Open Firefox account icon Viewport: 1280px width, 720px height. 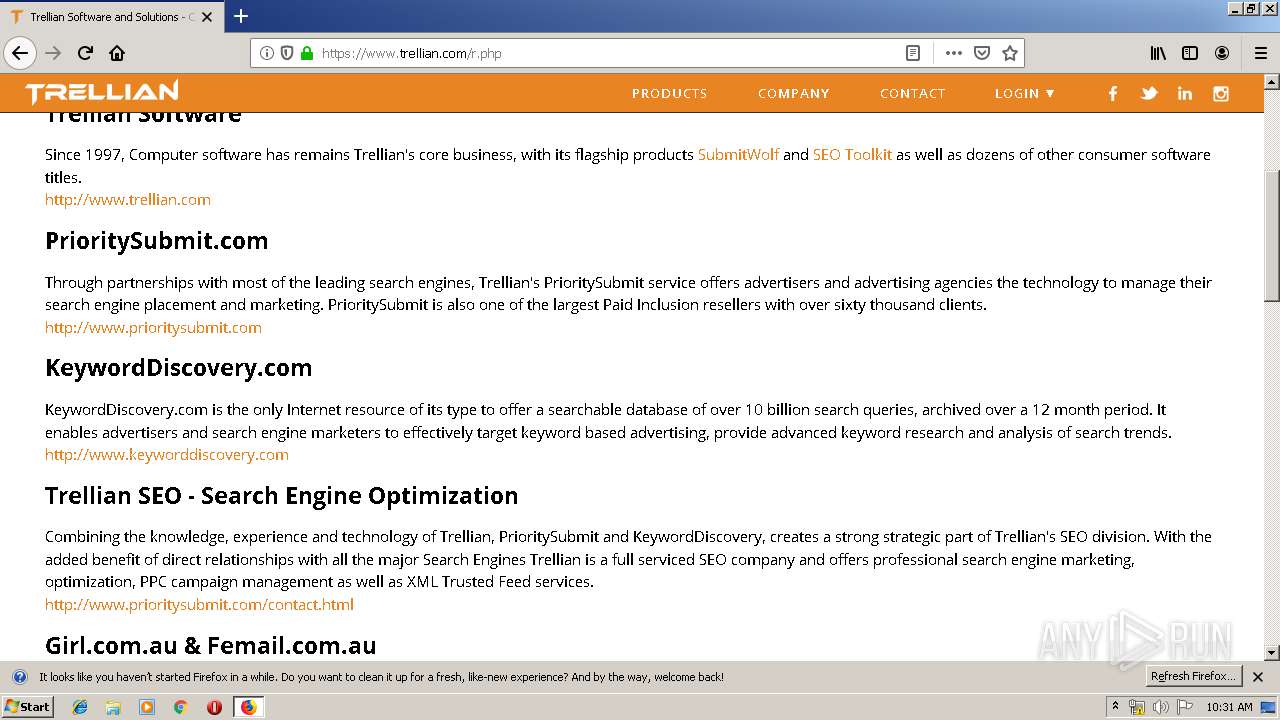click(1222, 53)
